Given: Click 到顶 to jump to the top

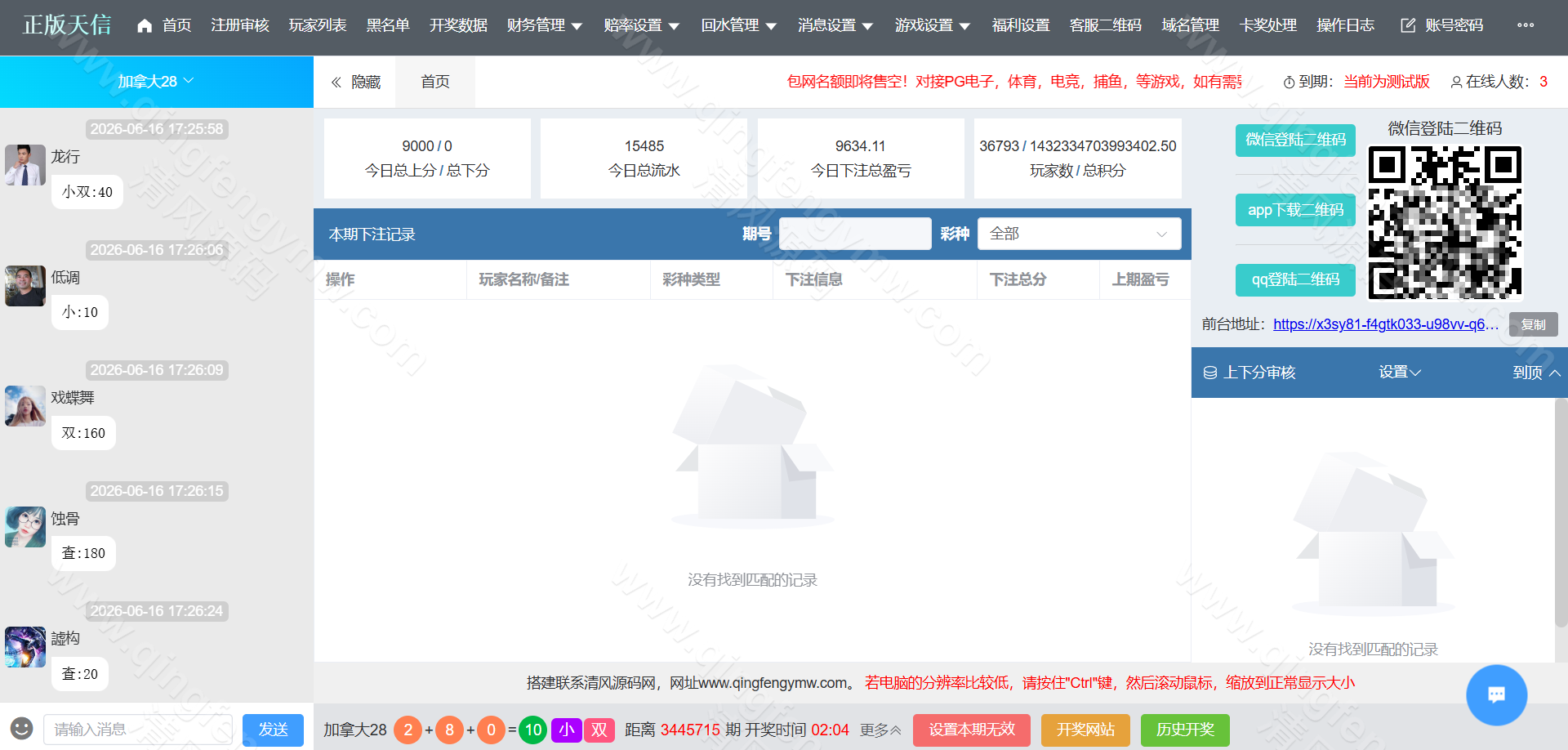Looking at the screenshot, I should point(1536,373).
